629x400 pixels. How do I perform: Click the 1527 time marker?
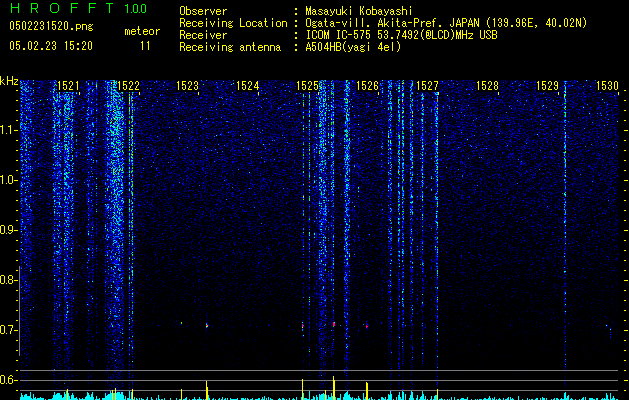[x=427, y=86]
